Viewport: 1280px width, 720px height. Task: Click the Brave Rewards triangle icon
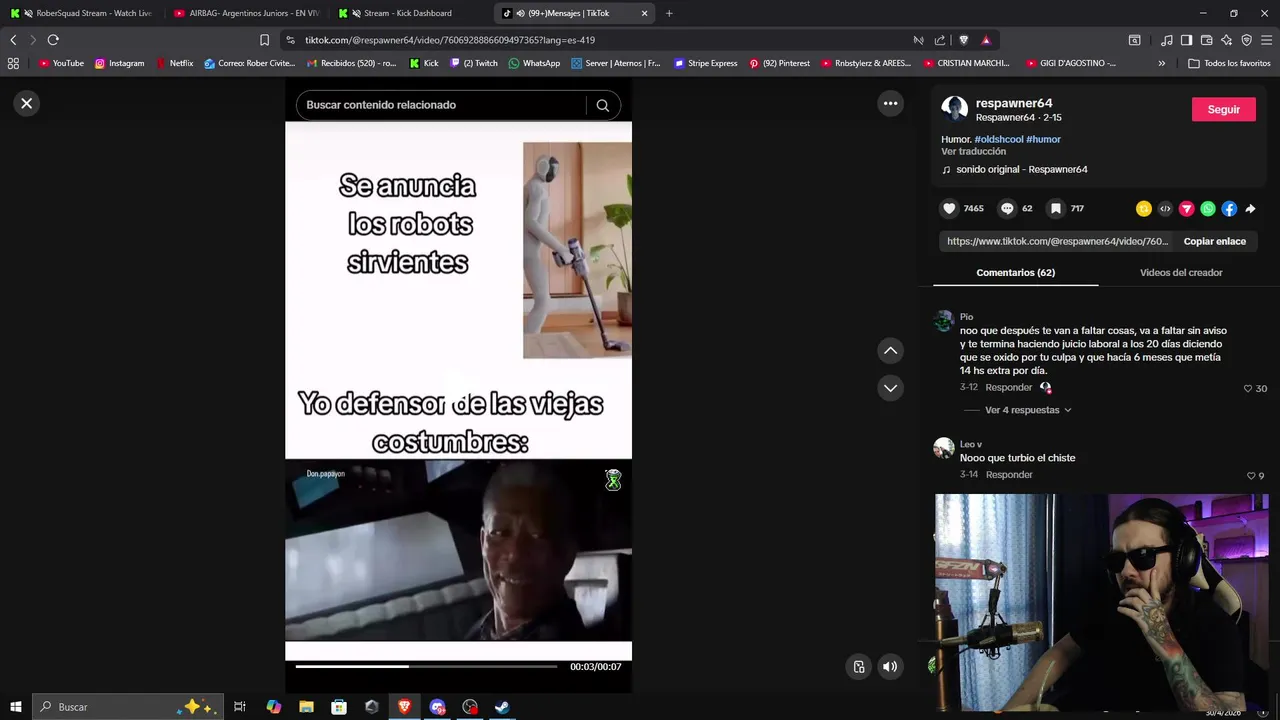point(986,40)
